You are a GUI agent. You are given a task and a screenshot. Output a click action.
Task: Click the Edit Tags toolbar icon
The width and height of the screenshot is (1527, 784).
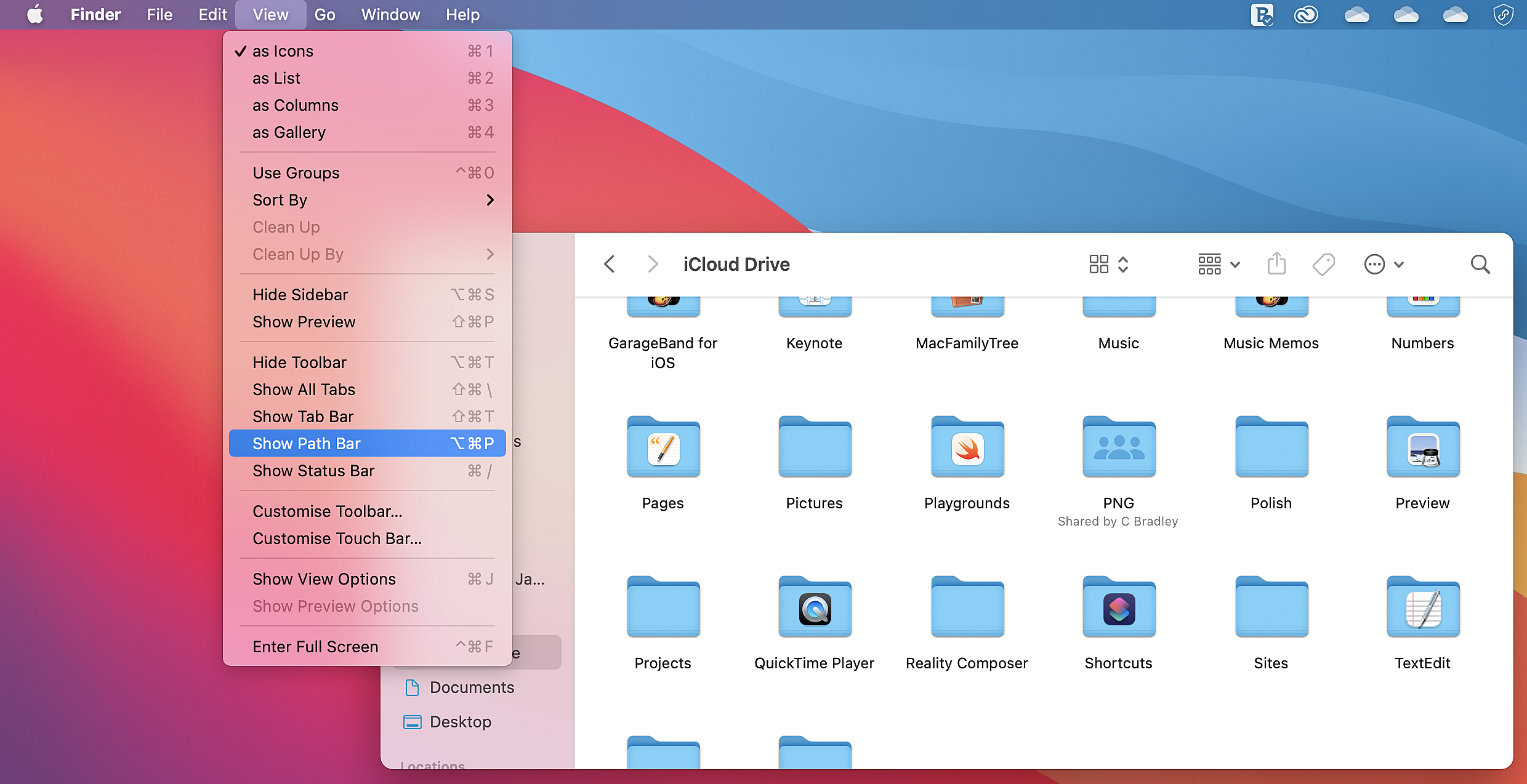1324,265
